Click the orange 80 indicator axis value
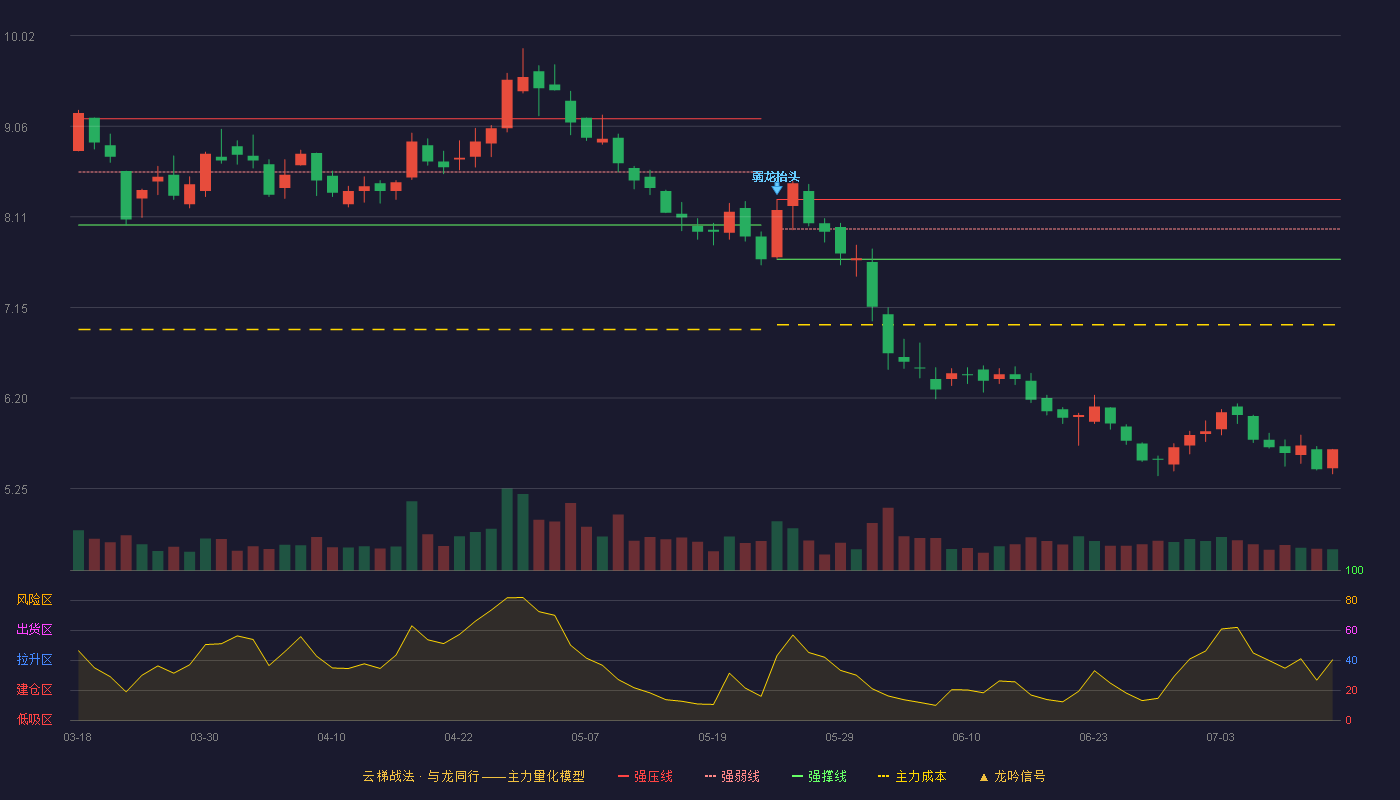 [x=1351, y=601]
